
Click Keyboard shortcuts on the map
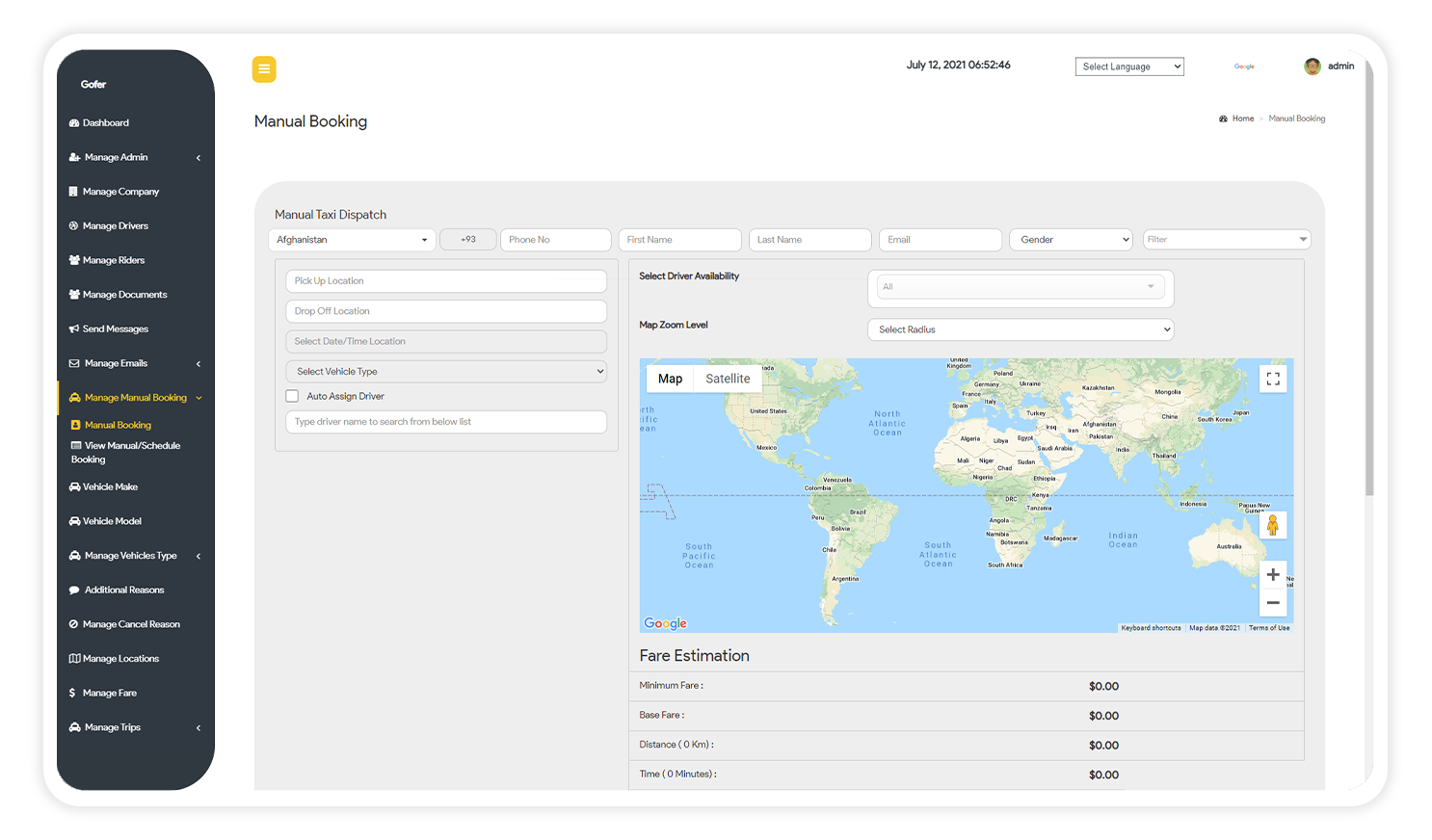1151,628
